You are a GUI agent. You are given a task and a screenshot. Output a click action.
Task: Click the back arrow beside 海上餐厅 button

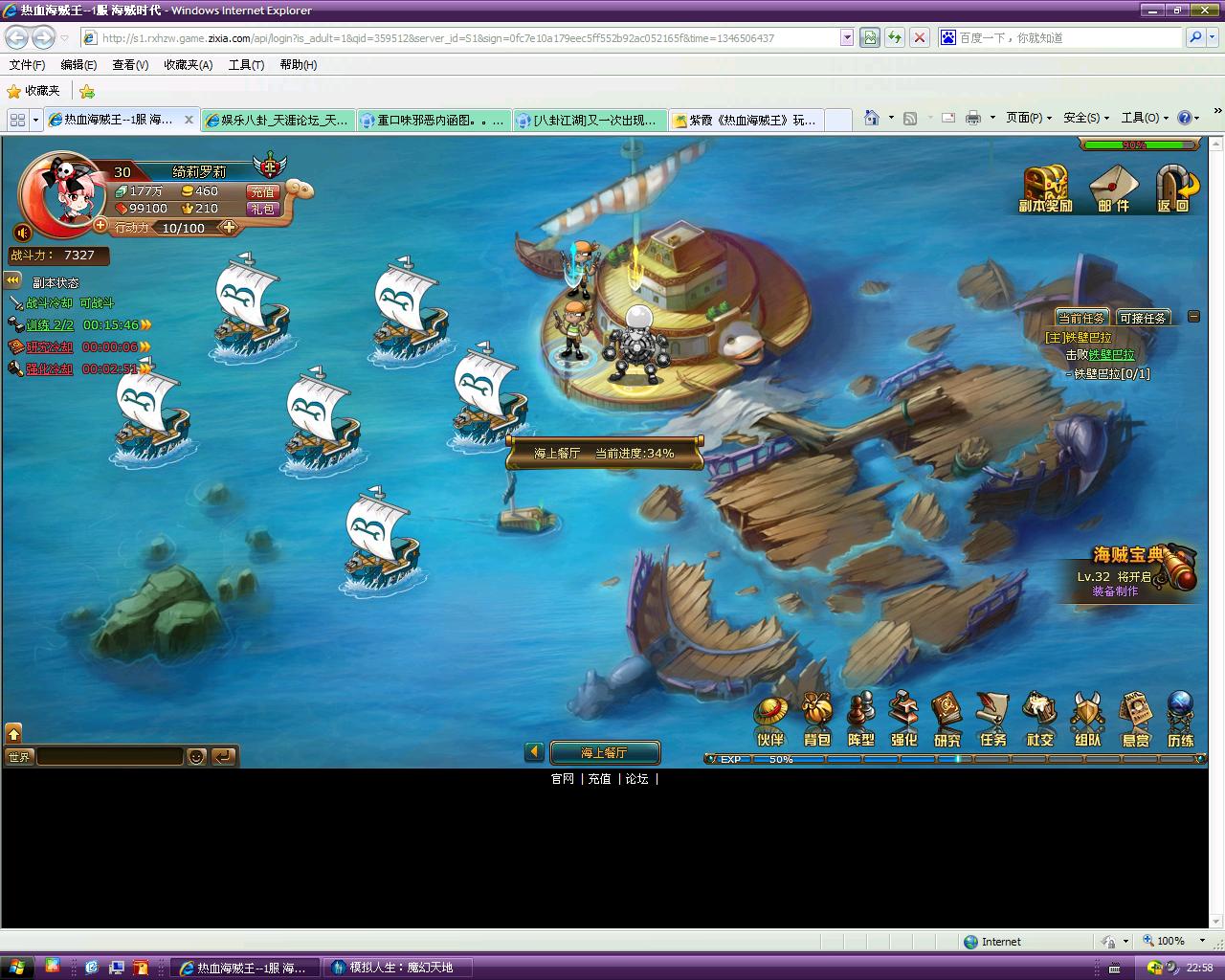[535, 752]
